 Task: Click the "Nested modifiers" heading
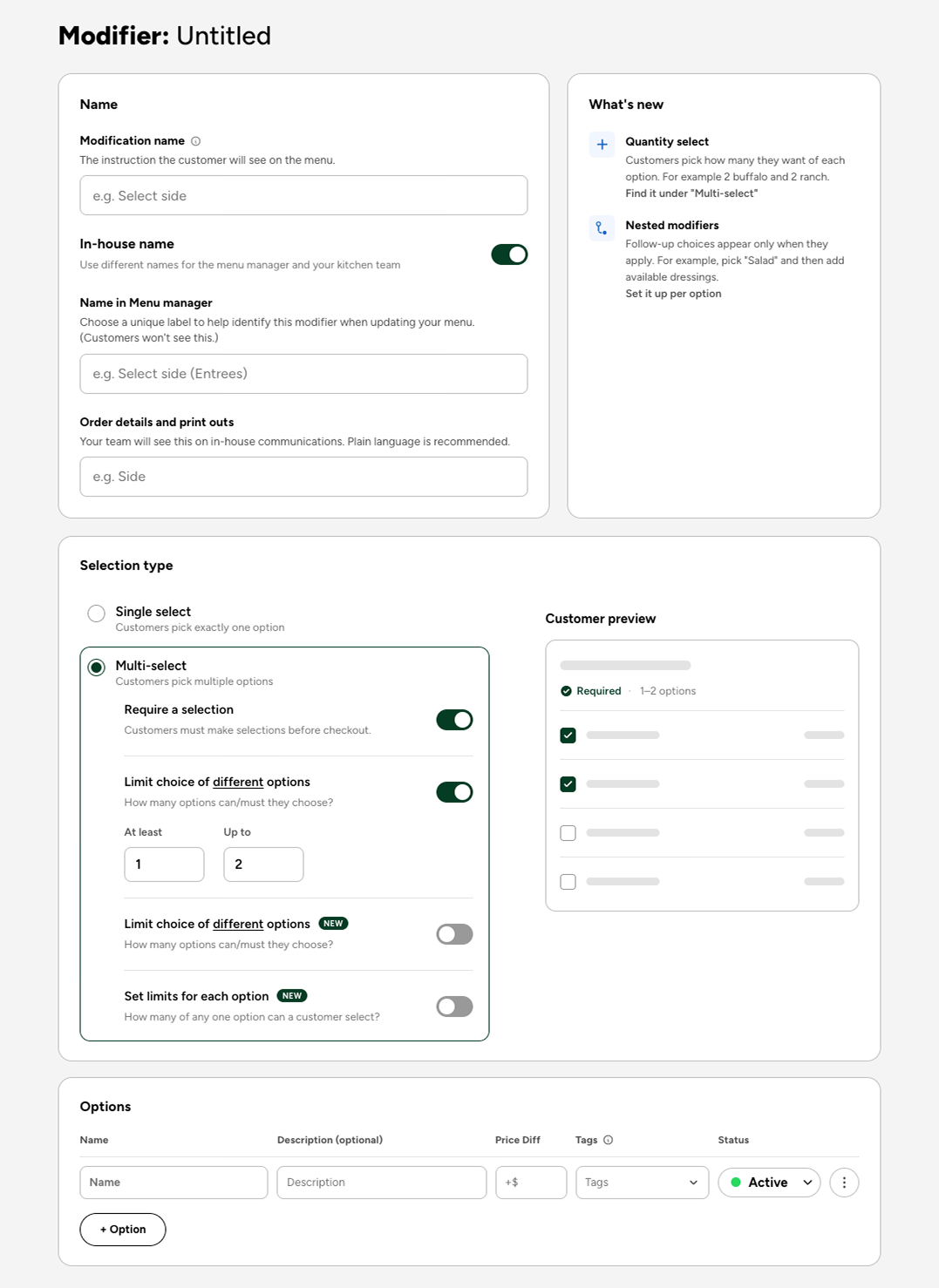(672, 225)
